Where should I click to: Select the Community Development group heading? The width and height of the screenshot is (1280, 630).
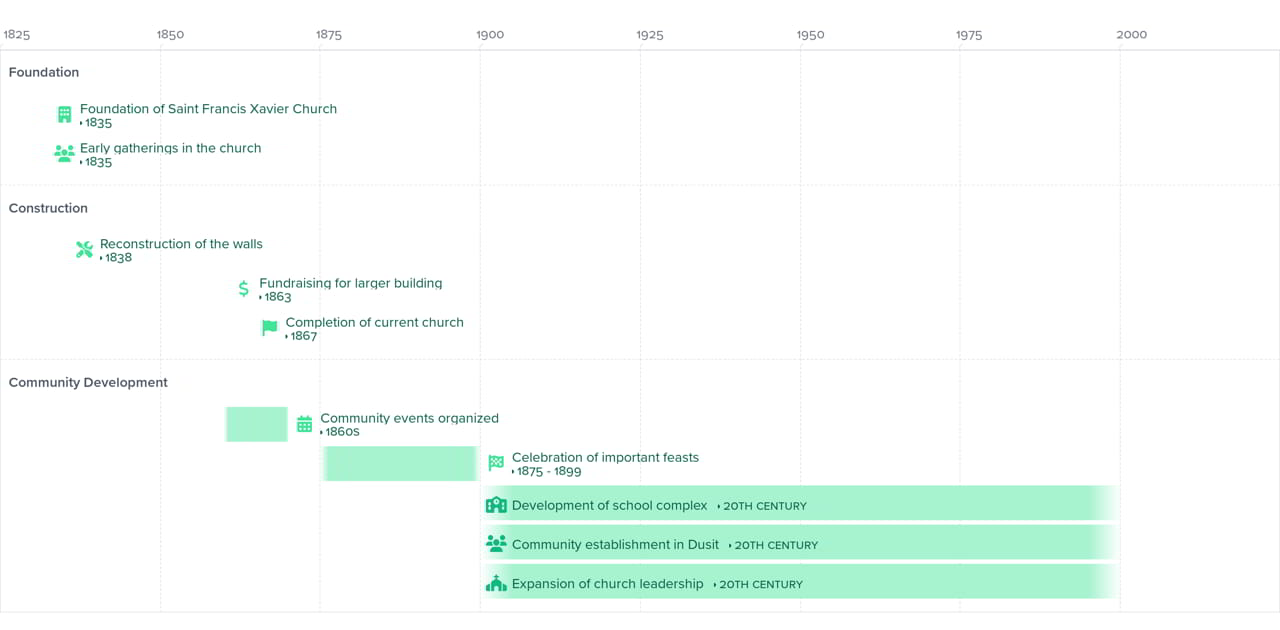[88, 382]
